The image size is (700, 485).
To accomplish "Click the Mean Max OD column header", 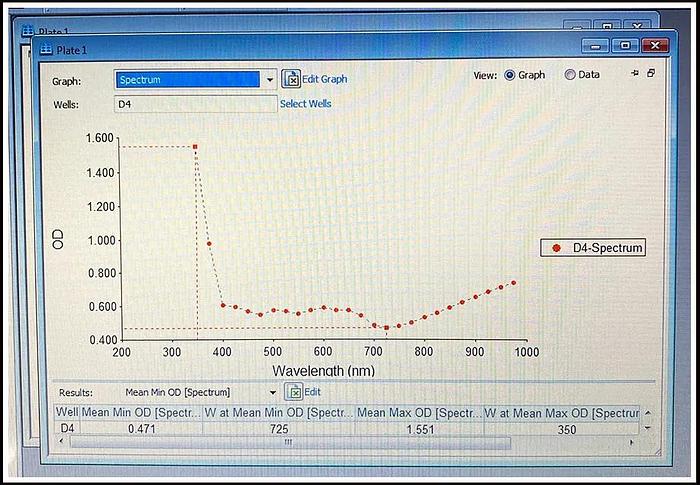I will click(419, 413).
